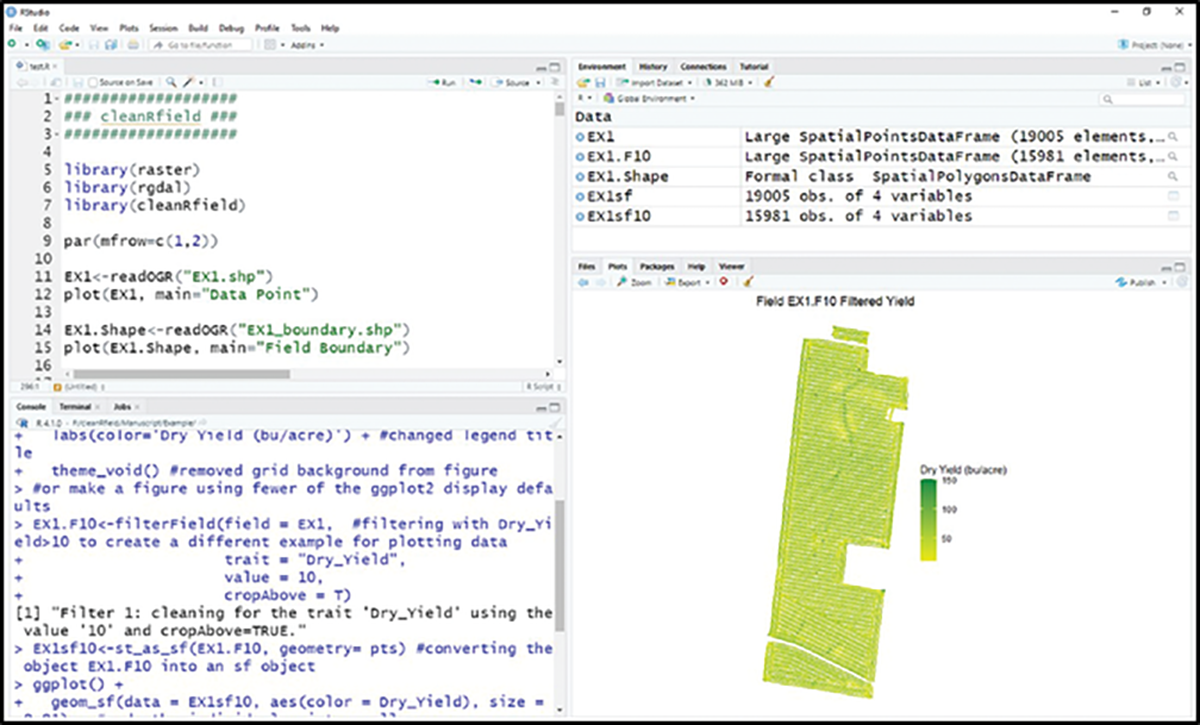Click the magnifier icon for EX1 row

pyautogui.click(x=1173, y=138)
